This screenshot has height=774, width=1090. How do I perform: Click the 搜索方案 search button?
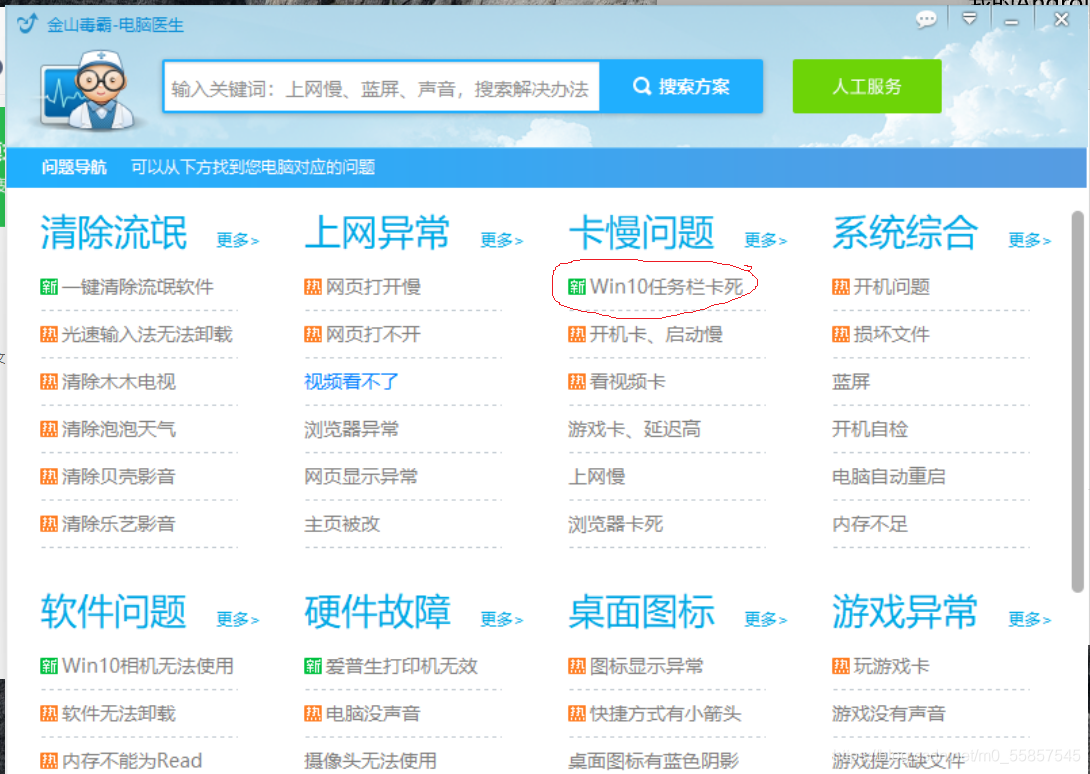pyautogui.click(x=681, y=86)
